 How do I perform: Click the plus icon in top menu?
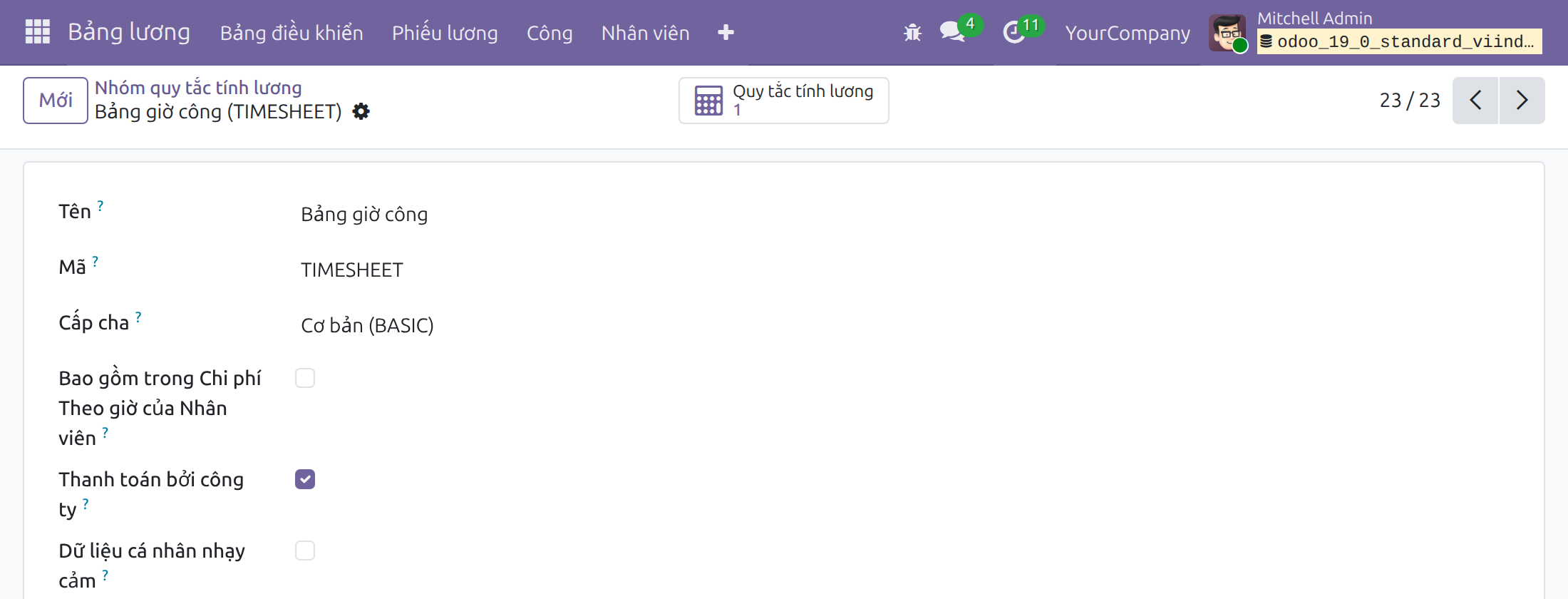click(726, 32)
